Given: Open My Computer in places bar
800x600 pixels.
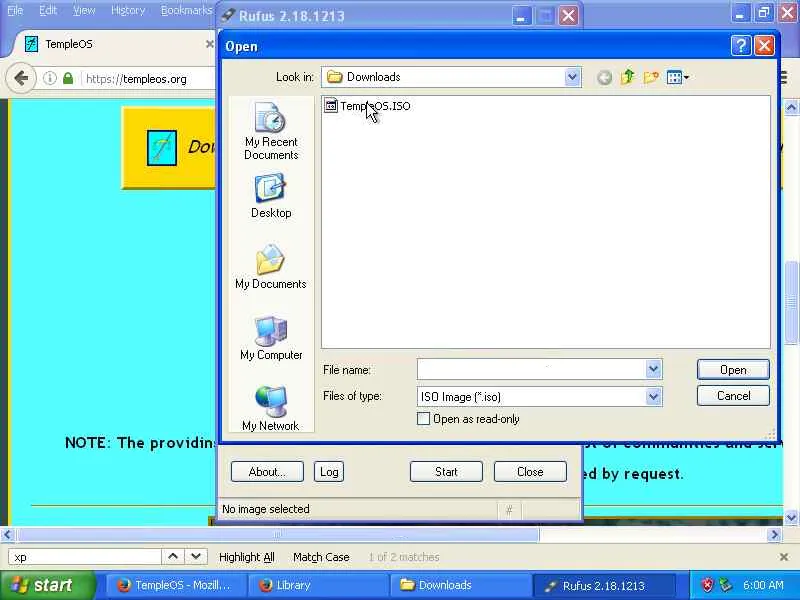Looking at the screenshot, I should 271,338.
